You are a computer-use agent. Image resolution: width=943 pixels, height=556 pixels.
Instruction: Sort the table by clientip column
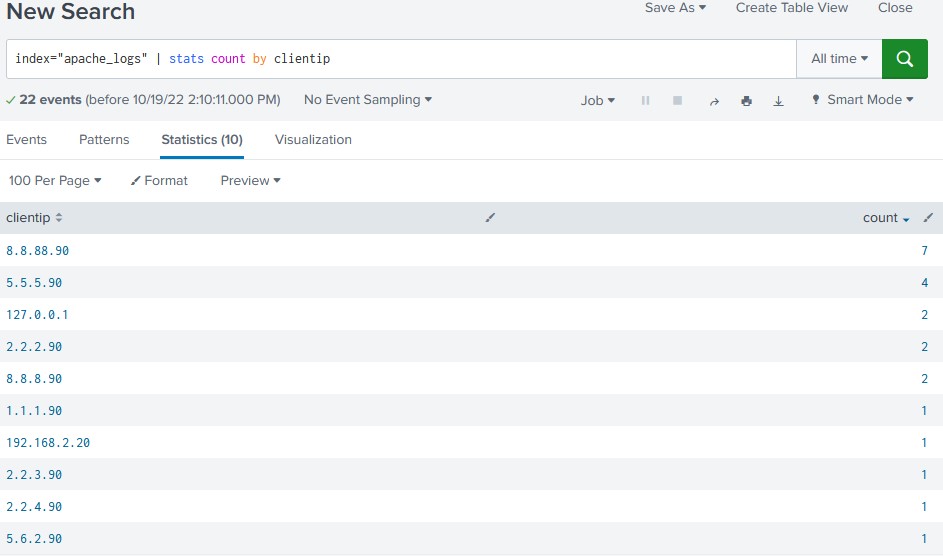tap(35, 218)
